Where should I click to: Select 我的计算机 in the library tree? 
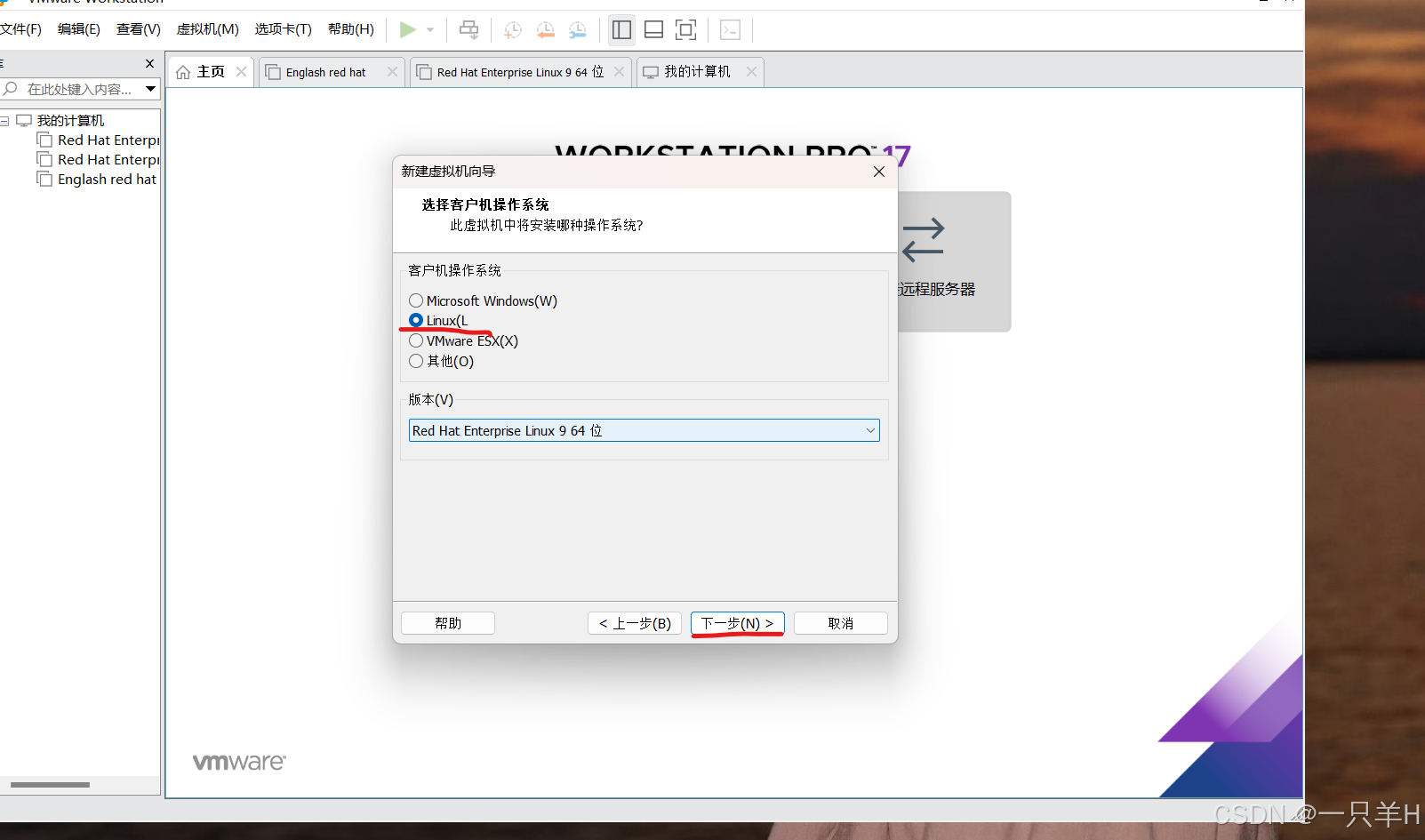click(x=70, y=121)
